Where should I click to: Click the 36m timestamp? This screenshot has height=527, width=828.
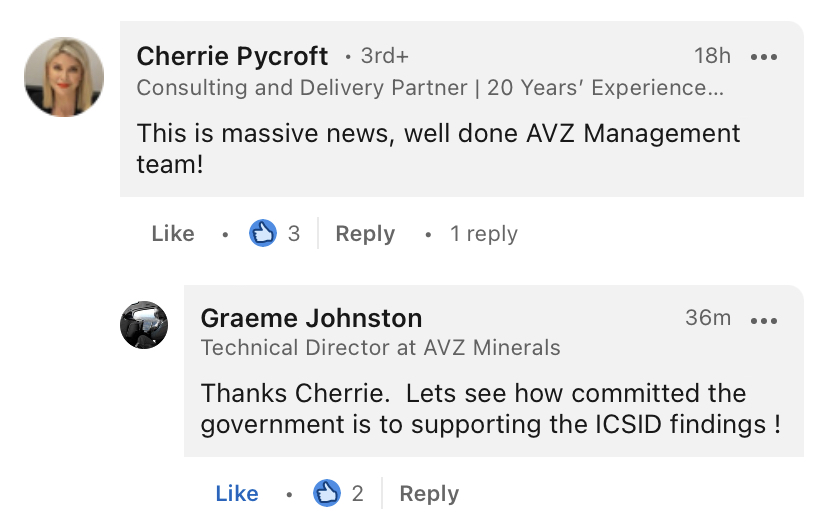(708, 318)
